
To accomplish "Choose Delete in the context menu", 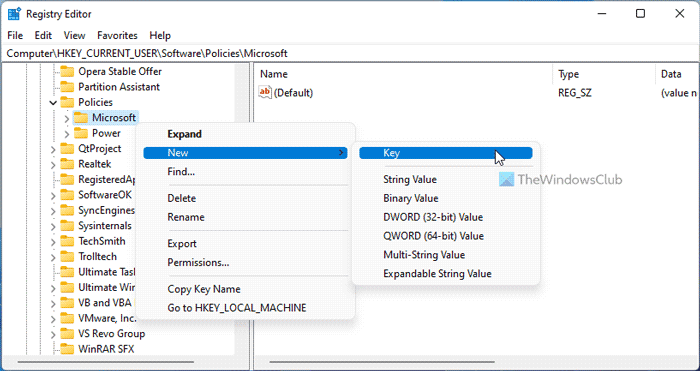I will click(x=245, y=198).
